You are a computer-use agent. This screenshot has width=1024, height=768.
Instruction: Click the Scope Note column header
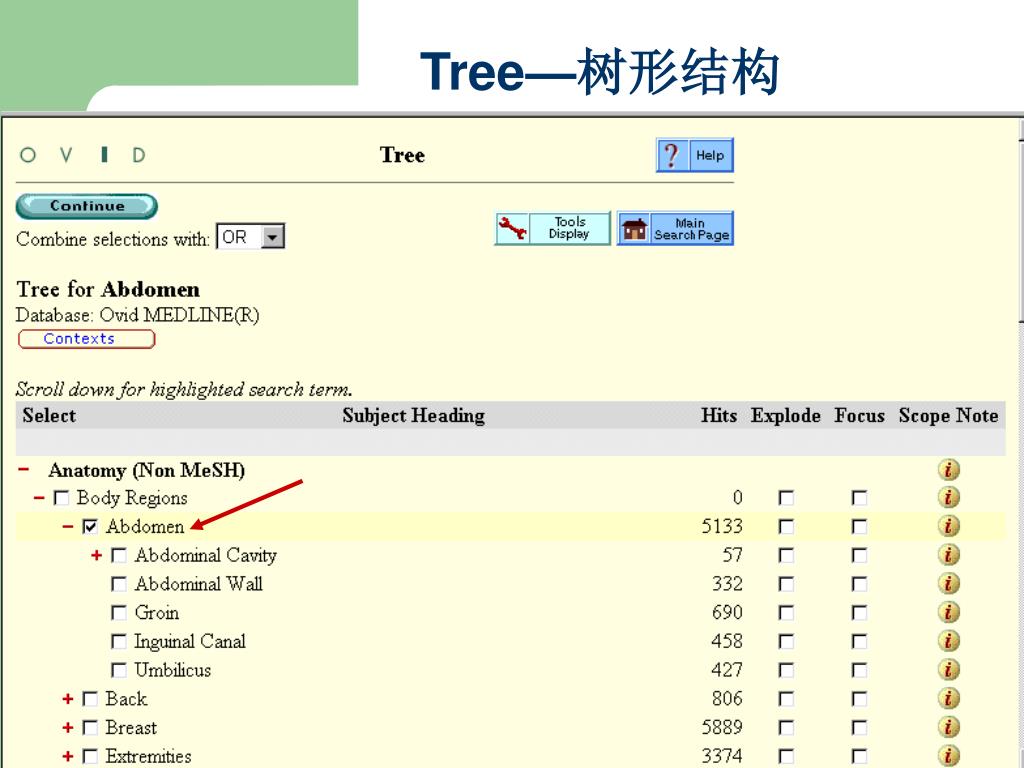(948, 416)
